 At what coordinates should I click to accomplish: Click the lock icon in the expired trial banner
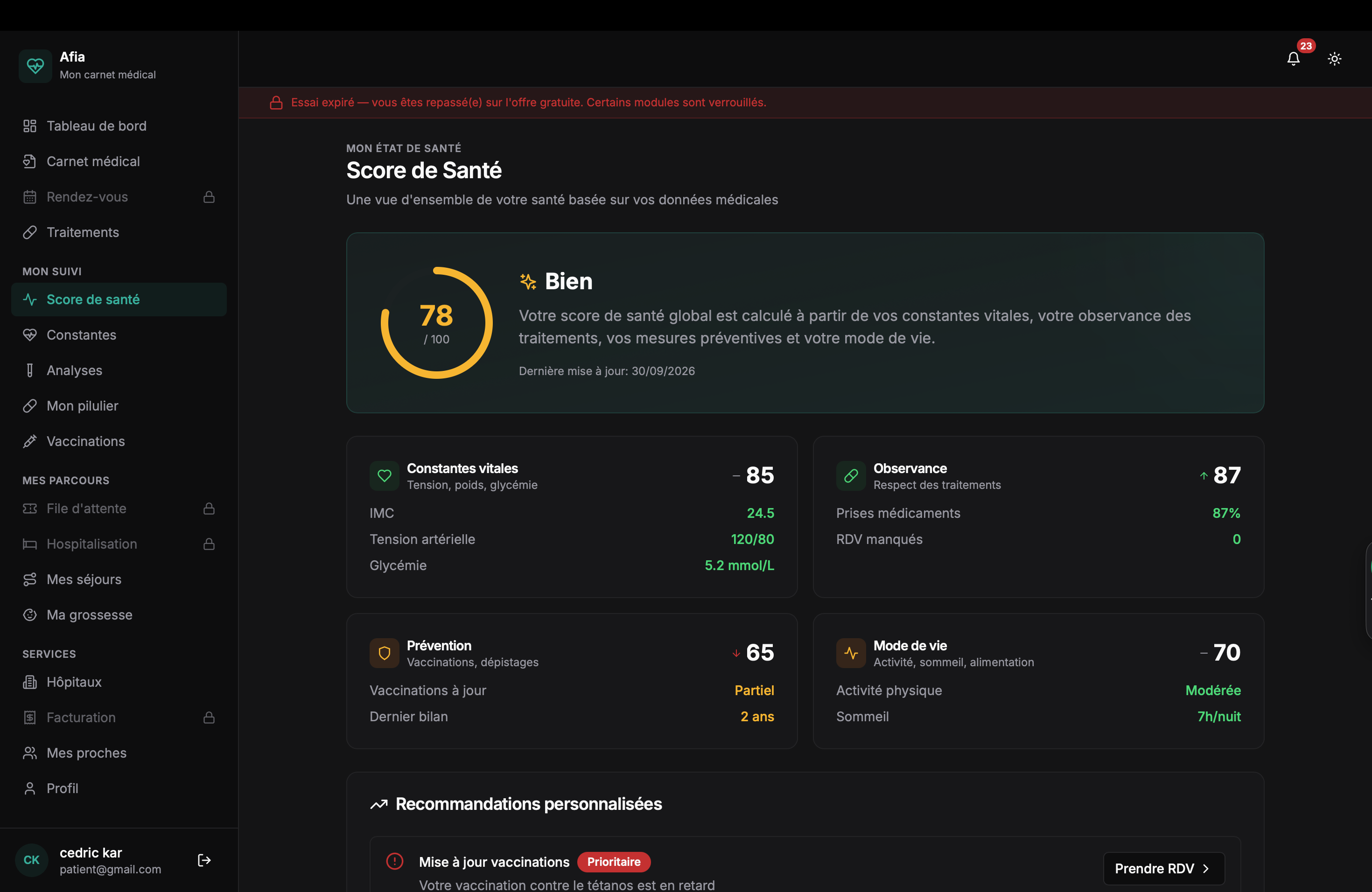pyautogui.click(x=276, y=103)
